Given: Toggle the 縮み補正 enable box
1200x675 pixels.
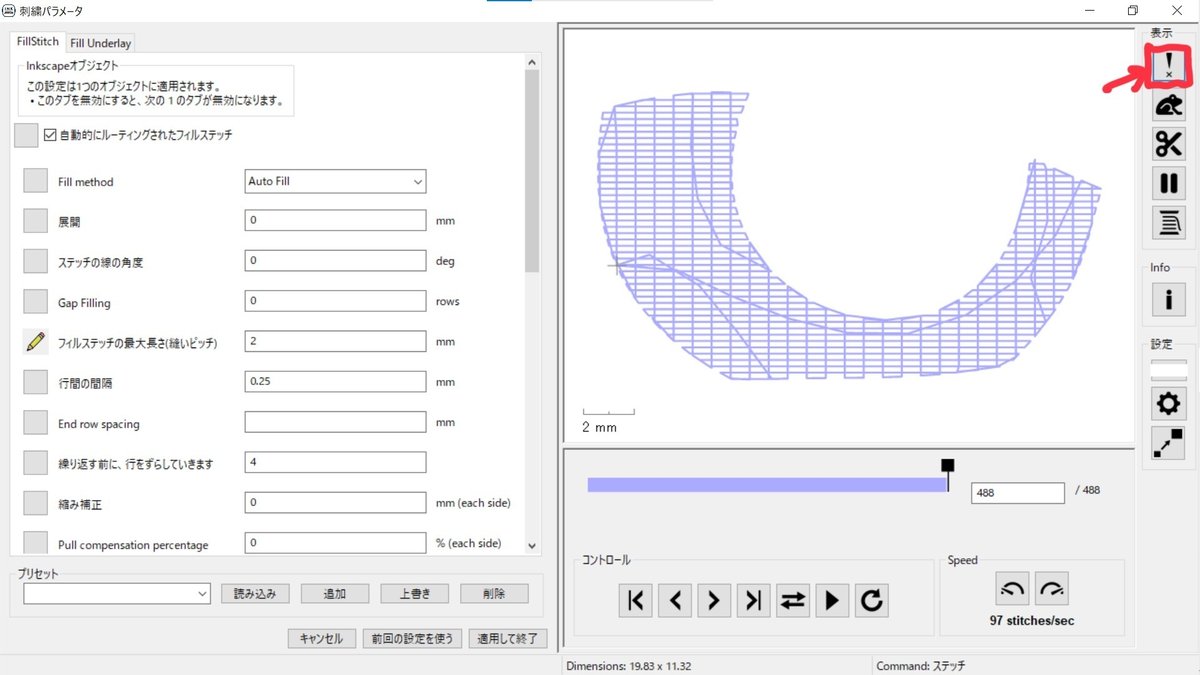Looking at the screenshot, I should pyautogui.click(x=36, y=503).
